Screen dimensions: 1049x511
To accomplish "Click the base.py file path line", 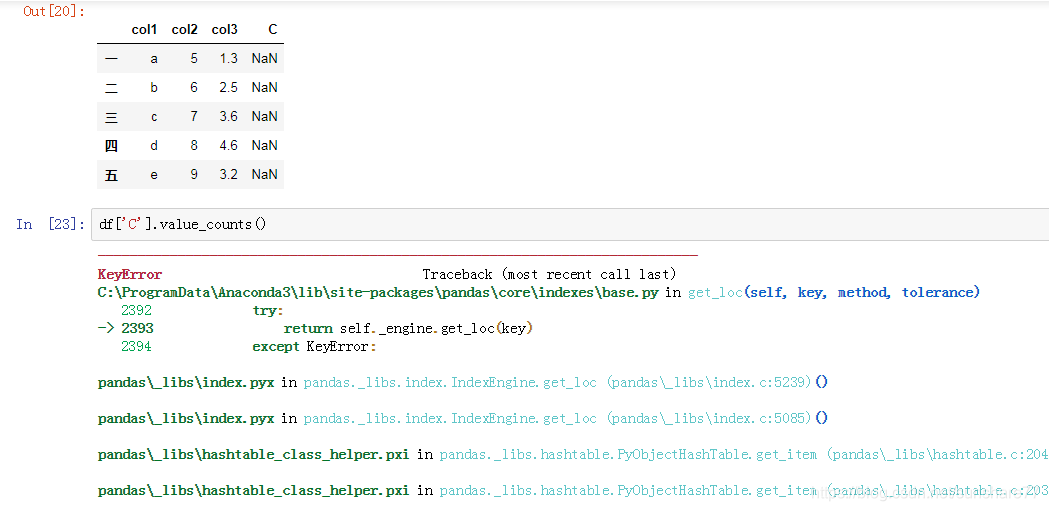I will (x=539, y=292).
